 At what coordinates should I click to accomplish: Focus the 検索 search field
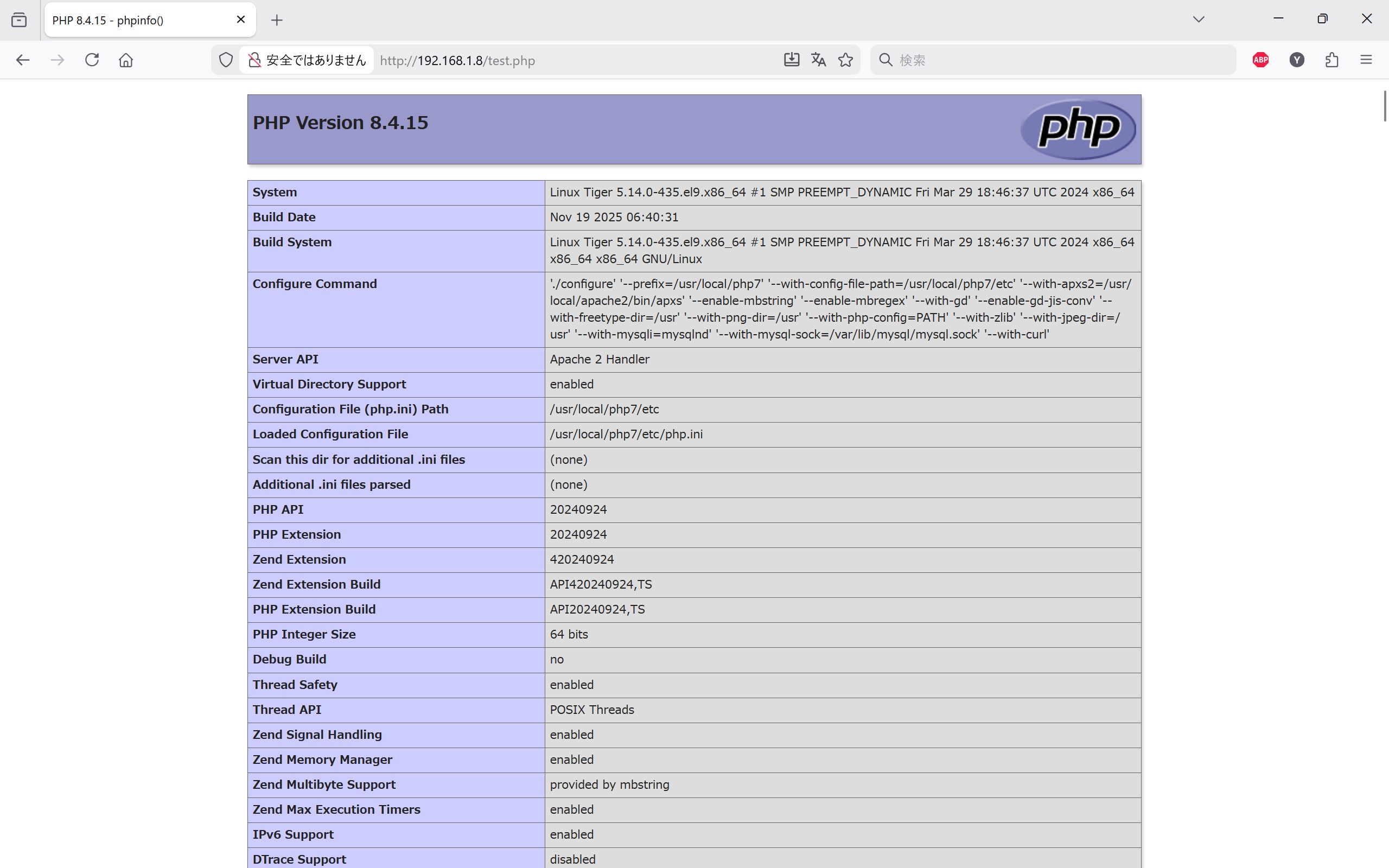(1062, 60)
